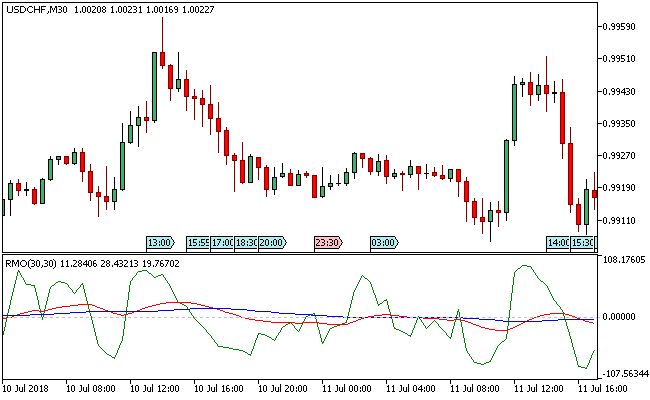Click the 17:00 event marker
The width and height of the screenshot is (650, 400).
click(x=221, y=242)
